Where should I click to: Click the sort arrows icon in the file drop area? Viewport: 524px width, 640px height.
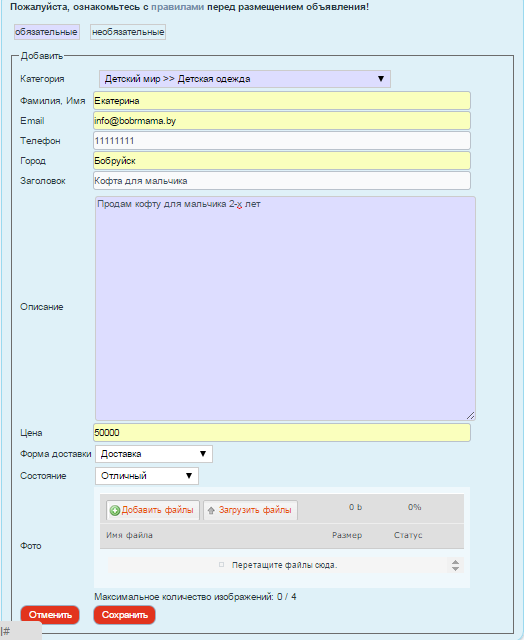pyautogui.click(x=455, y=565)
